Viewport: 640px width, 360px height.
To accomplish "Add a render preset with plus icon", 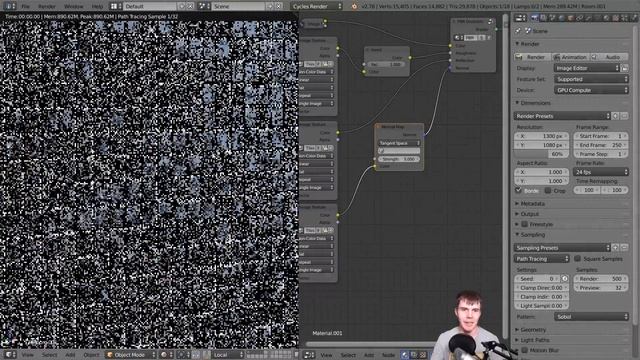I will [616, 116].
